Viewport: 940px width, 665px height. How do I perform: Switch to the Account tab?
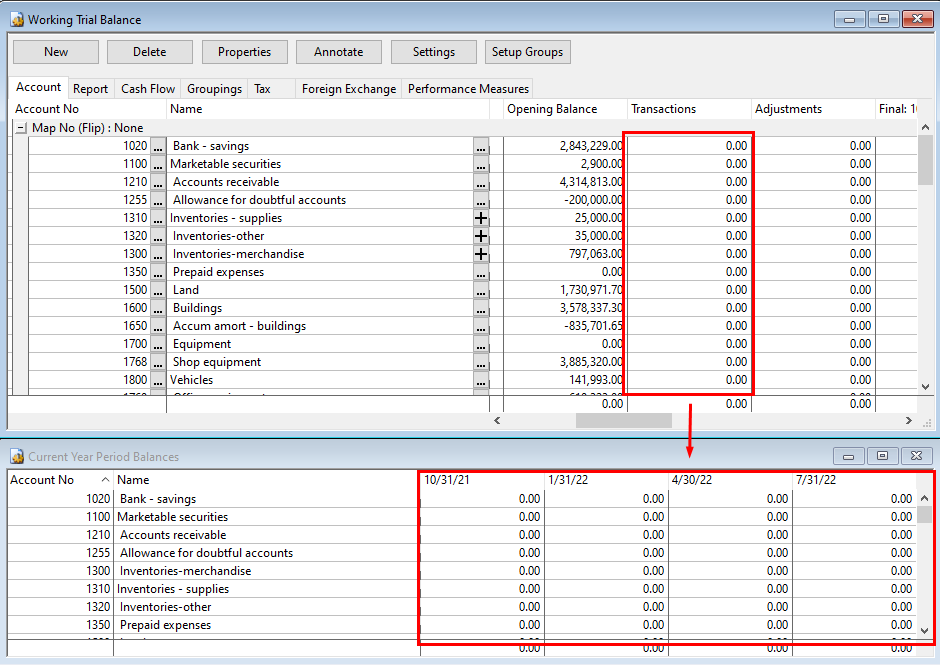(38, 88)
